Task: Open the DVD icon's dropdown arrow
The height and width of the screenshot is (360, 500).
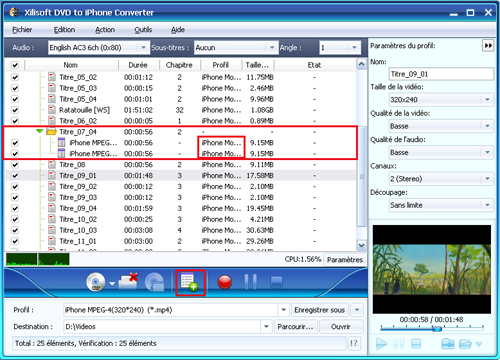Action: coord(112,284)
